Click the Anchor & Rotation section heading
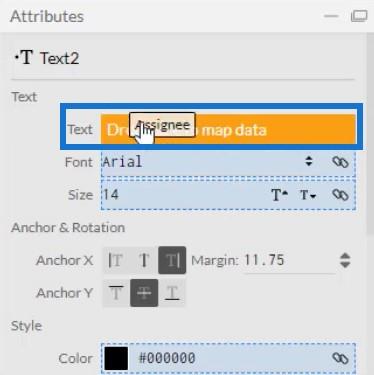 pos(68,228)
